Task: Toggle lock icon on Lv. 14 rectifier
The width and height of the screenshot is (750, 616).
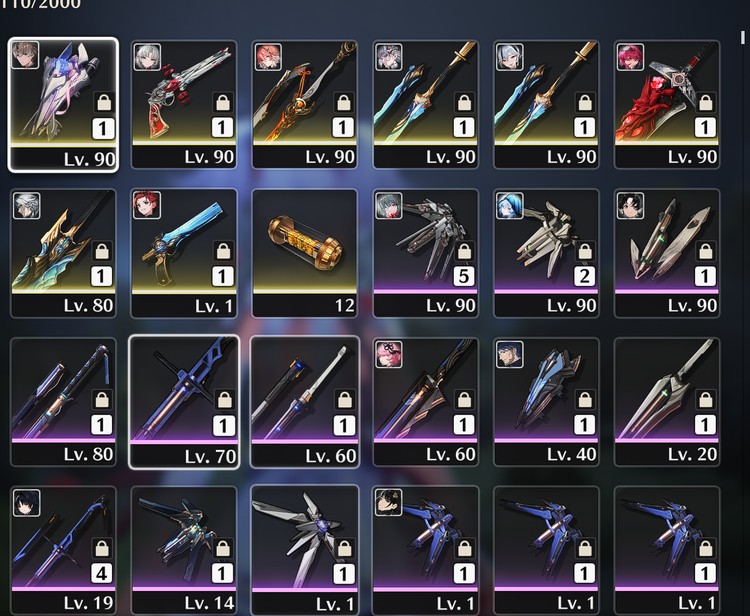Action: coord(222,548)
